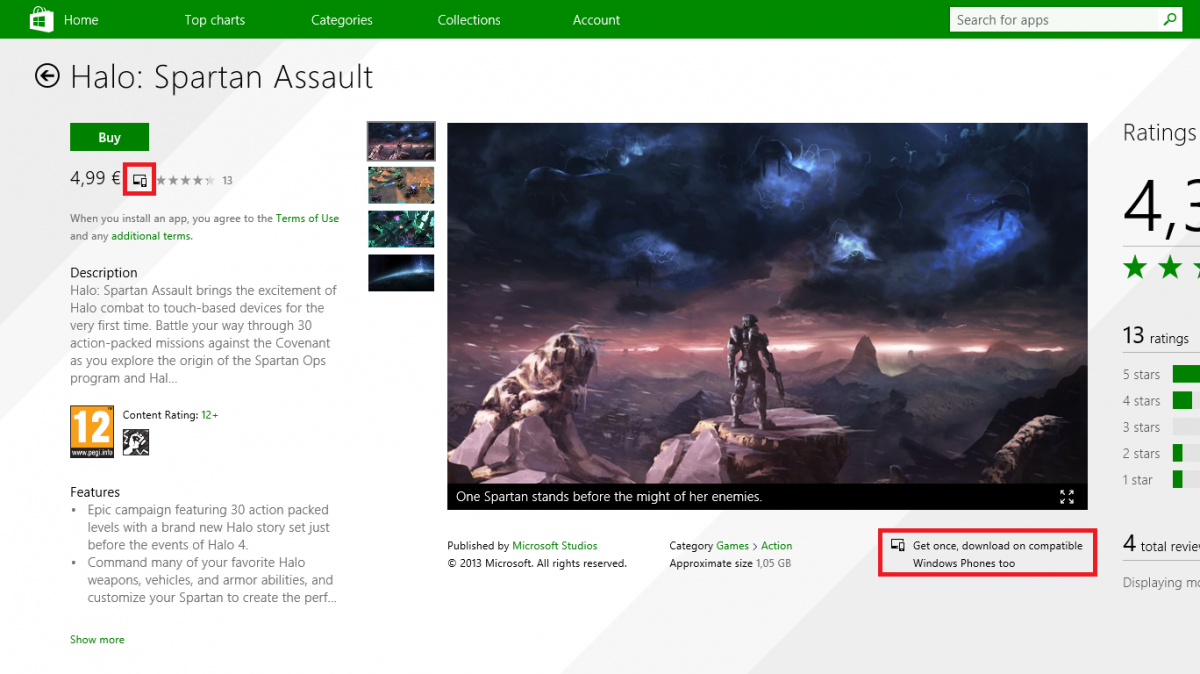
Task: Click the 4,99 € price text
Action: pyautogui.click(x=95, y=179)
